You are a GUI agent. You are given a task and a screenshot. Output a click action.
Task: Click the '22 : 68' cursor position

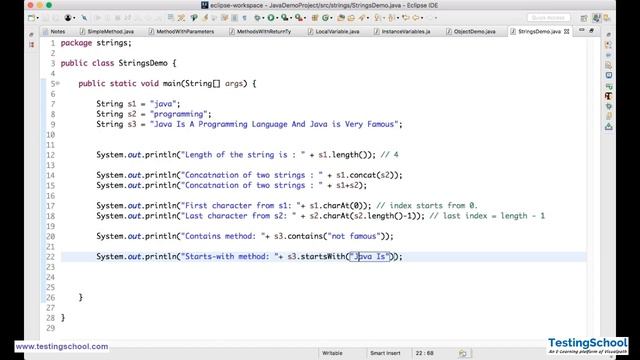pyautogui.click(x=424, y=353)
